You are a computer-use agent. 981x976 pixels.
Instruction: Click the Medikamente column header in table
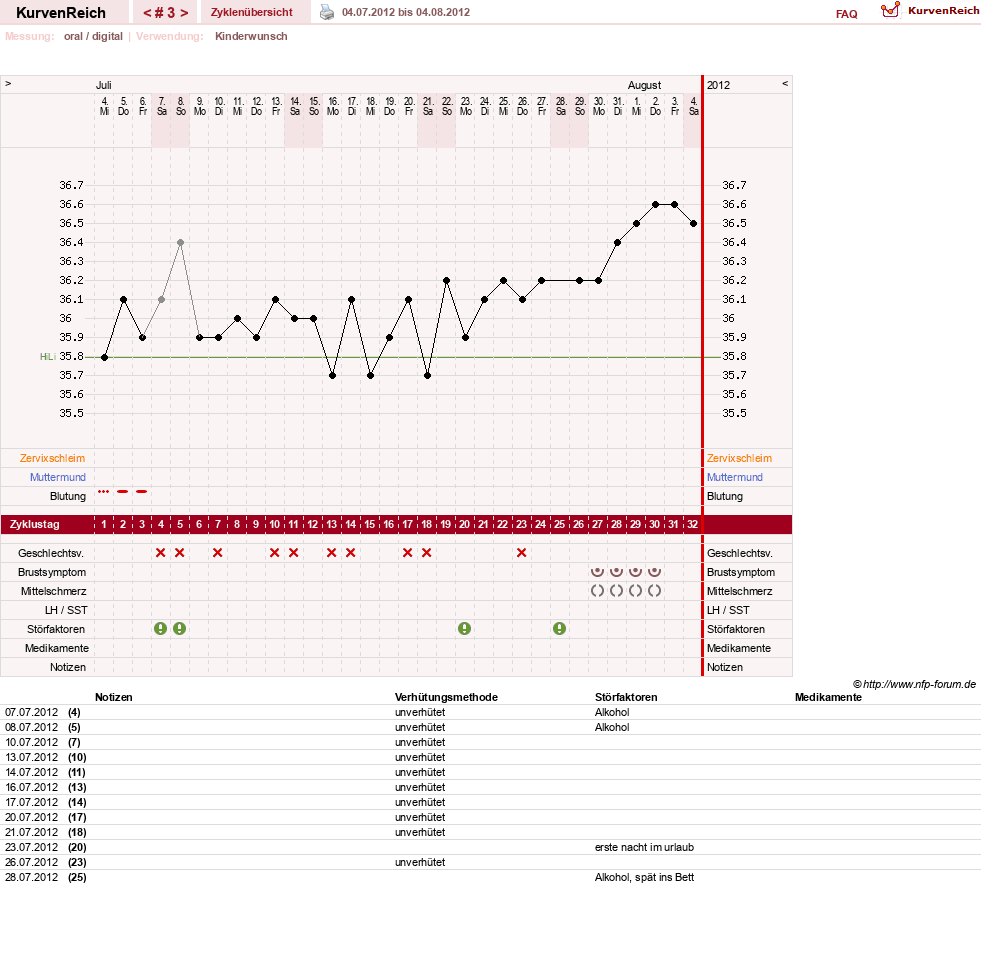(x=828, y=697)
